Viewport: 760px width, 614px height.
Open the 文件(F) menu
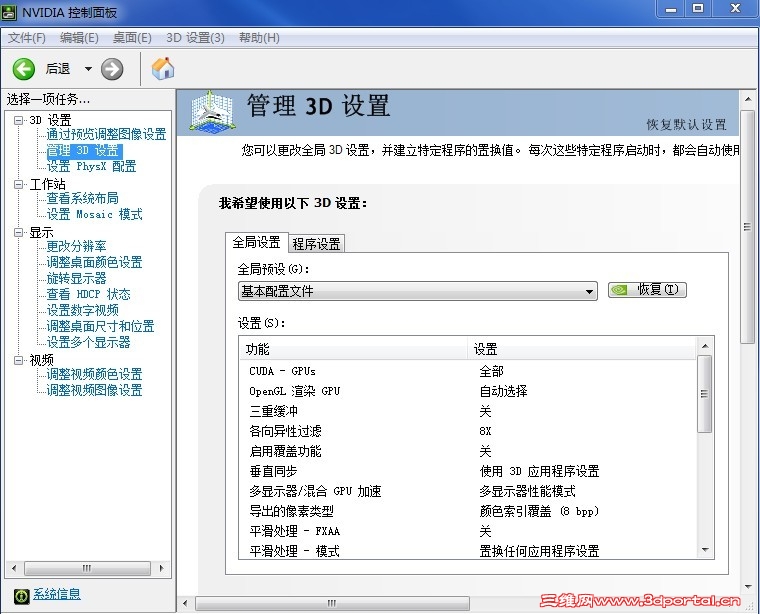pyautogui.click(x=27, y=38)
